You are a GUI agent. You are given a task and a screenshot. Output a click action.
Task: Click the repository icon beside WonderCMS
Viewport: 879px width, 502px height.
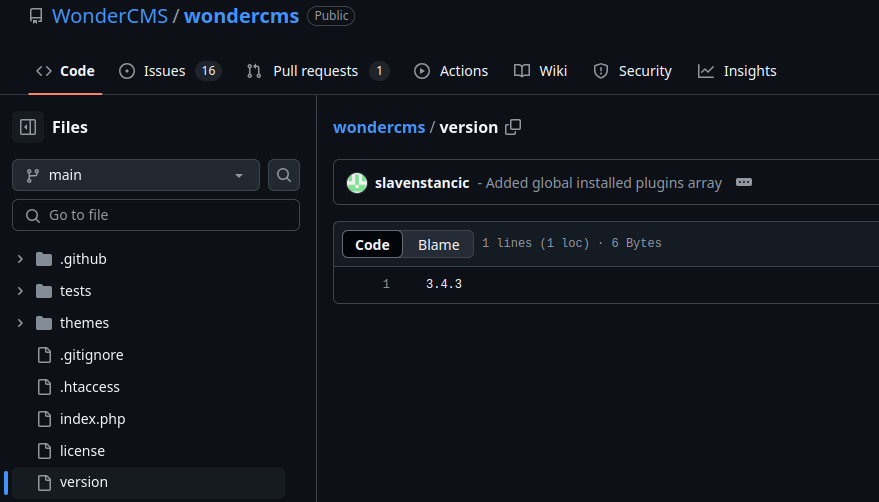[x=36, y=16]
